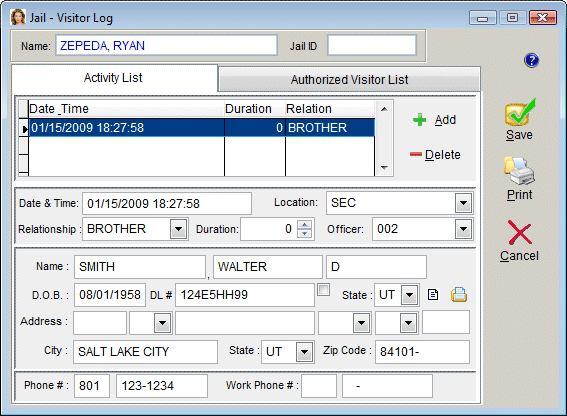The width and height of the screenshot is (567, 416).
Task: Open the first Address direction dropdown
Action: tap(162, 322)
